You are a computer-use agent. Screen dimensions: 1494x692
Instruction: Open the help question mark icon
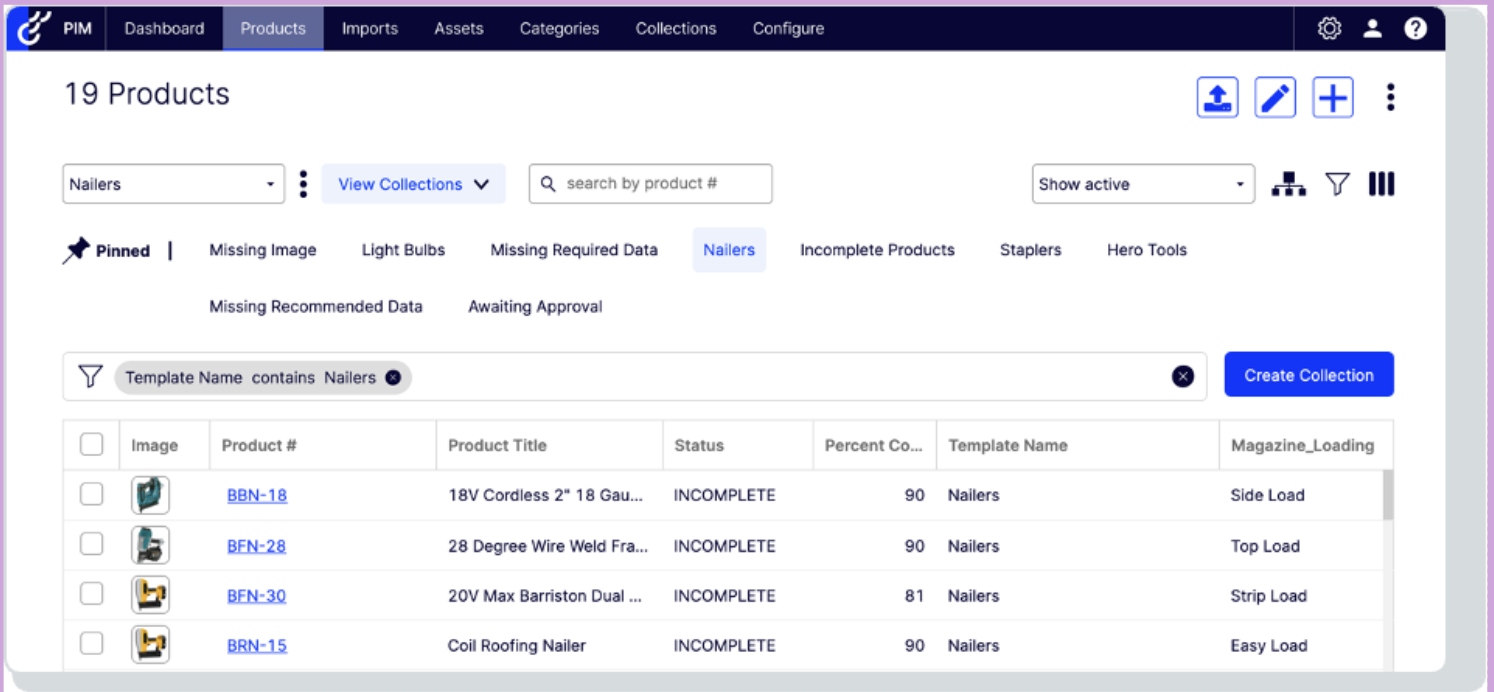coord(1416,28)
